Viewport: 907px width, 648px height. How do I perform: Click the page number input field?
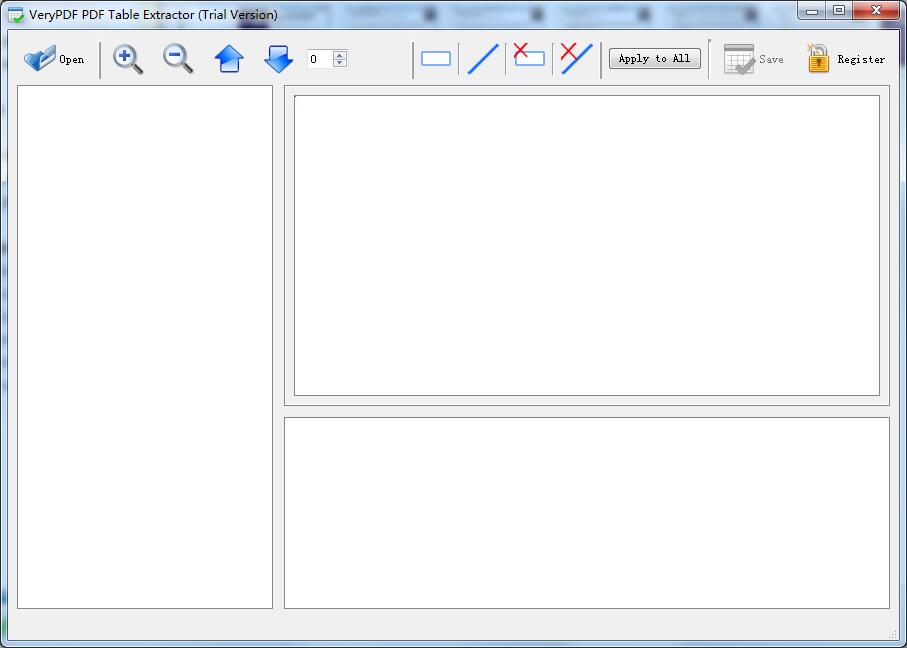[x=320, y=59]
